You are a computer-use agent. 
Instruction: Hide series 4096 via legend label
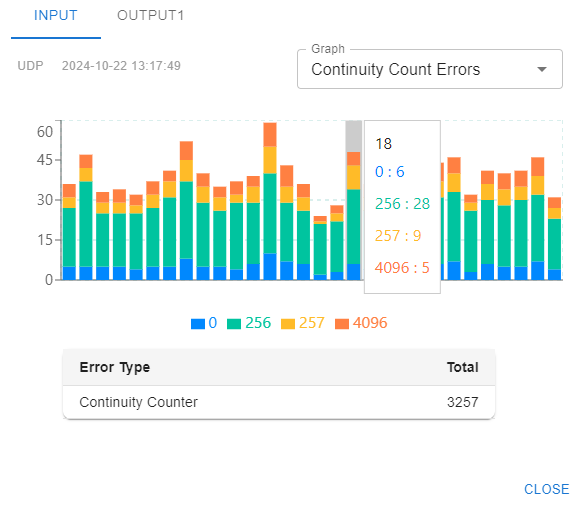[370, 323]
